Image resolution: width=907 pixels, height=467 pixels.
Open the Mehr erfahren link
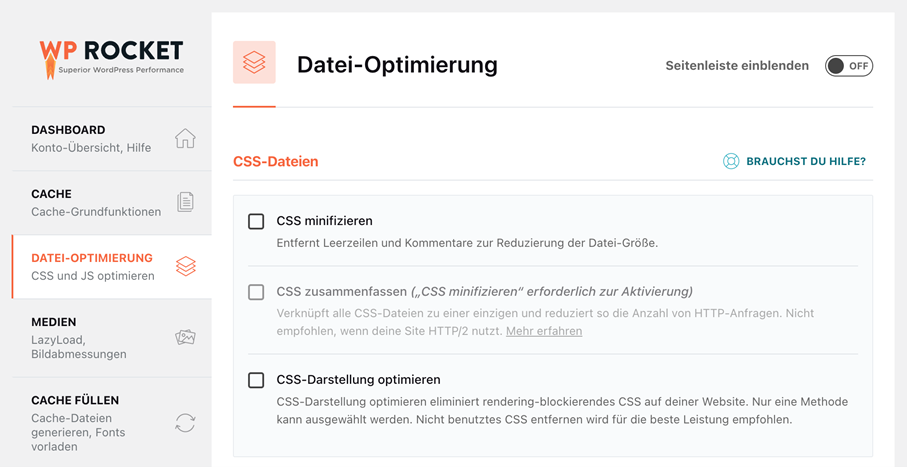[x=544, y=332]
